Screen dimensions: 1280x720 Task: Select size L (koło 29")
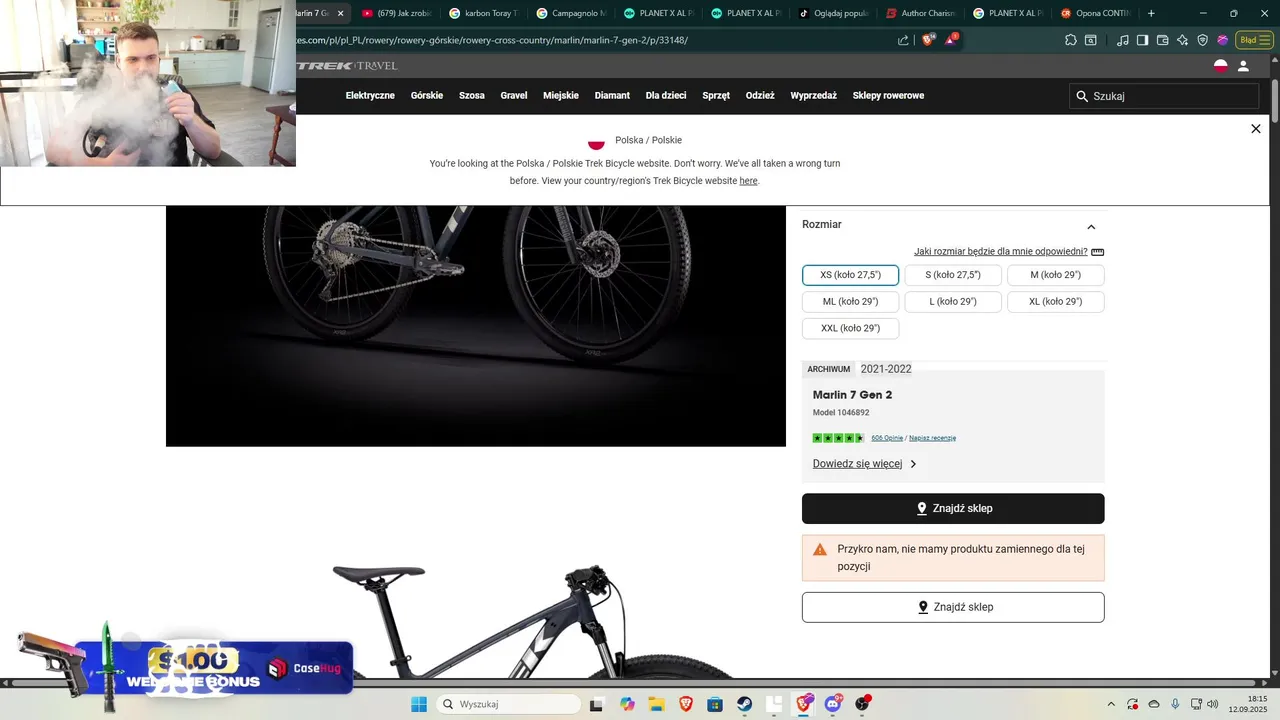pyautogui.click(x=953, y=302)
